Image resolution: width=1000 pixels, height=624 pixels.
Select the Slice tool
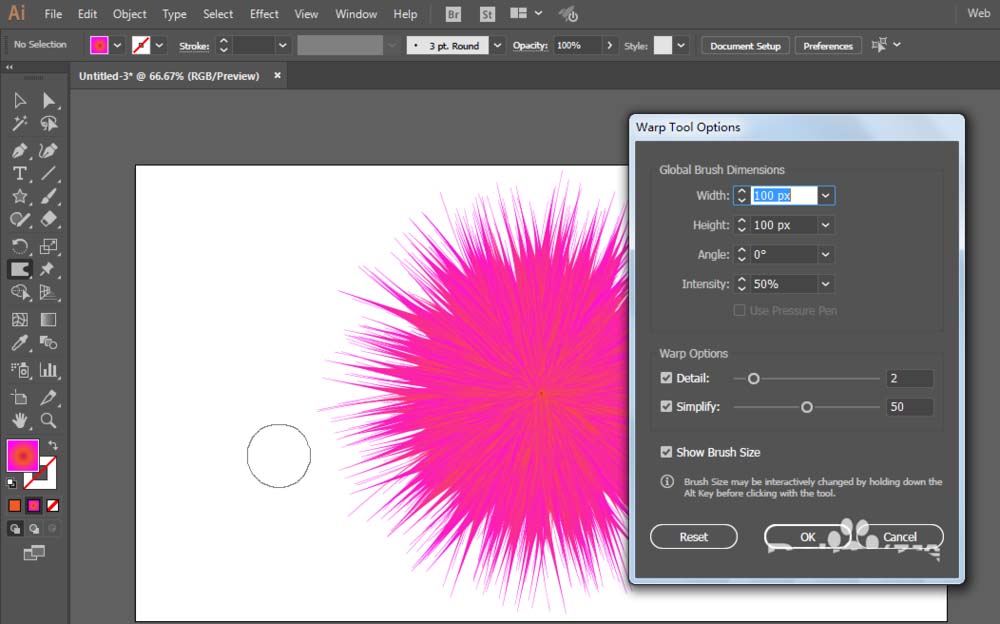coord(48,397)
